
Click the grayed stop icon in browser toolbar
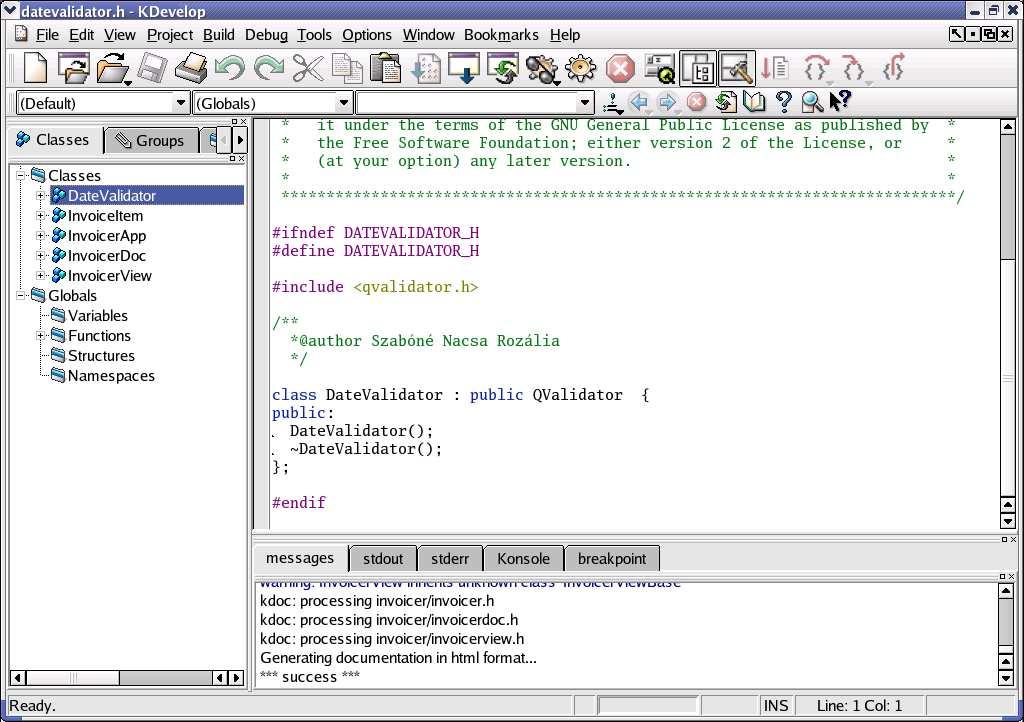click(x=696, y=102)
